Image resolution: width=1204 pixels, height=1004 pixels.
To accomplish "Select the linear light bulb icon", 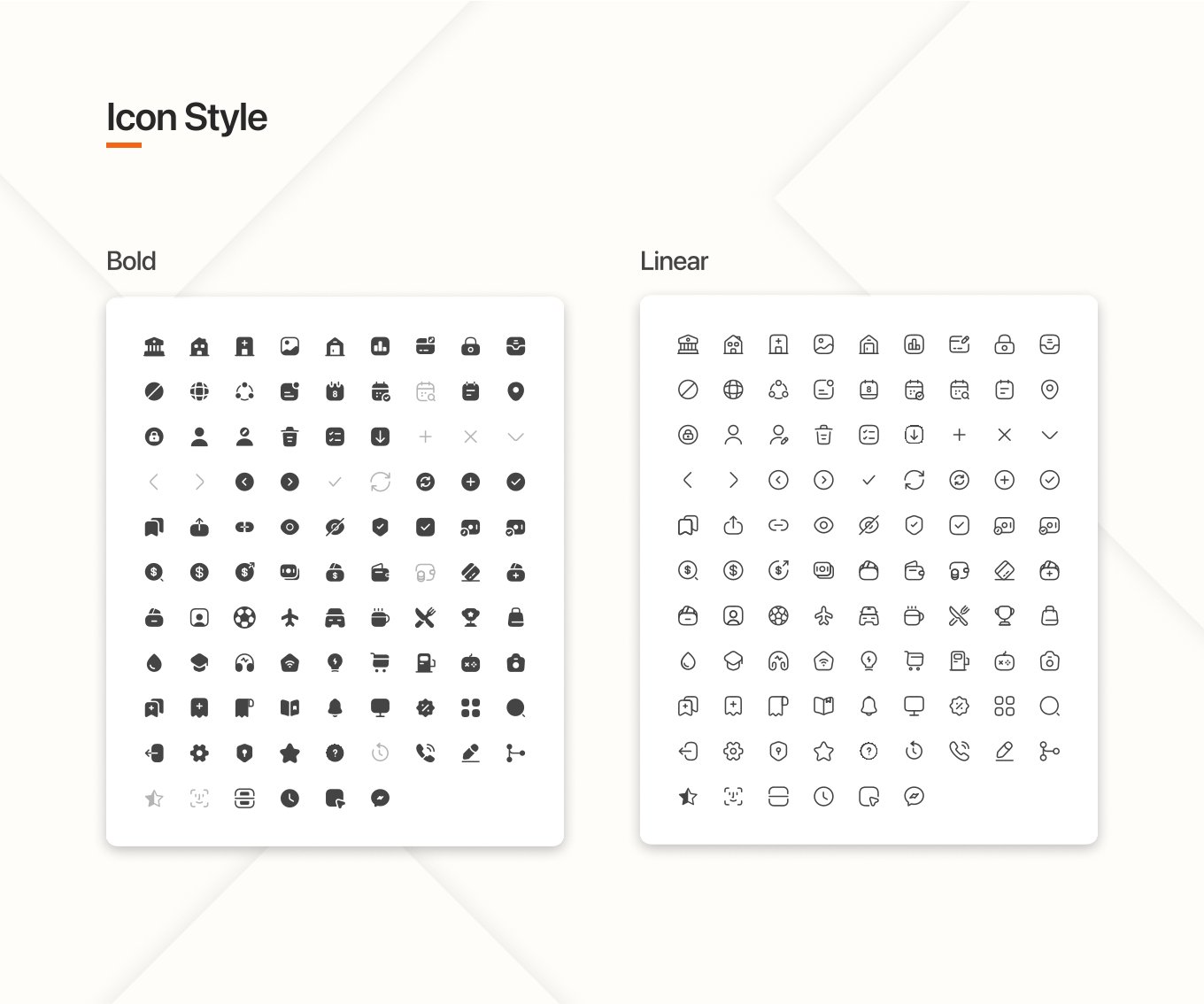I will 868,660.
